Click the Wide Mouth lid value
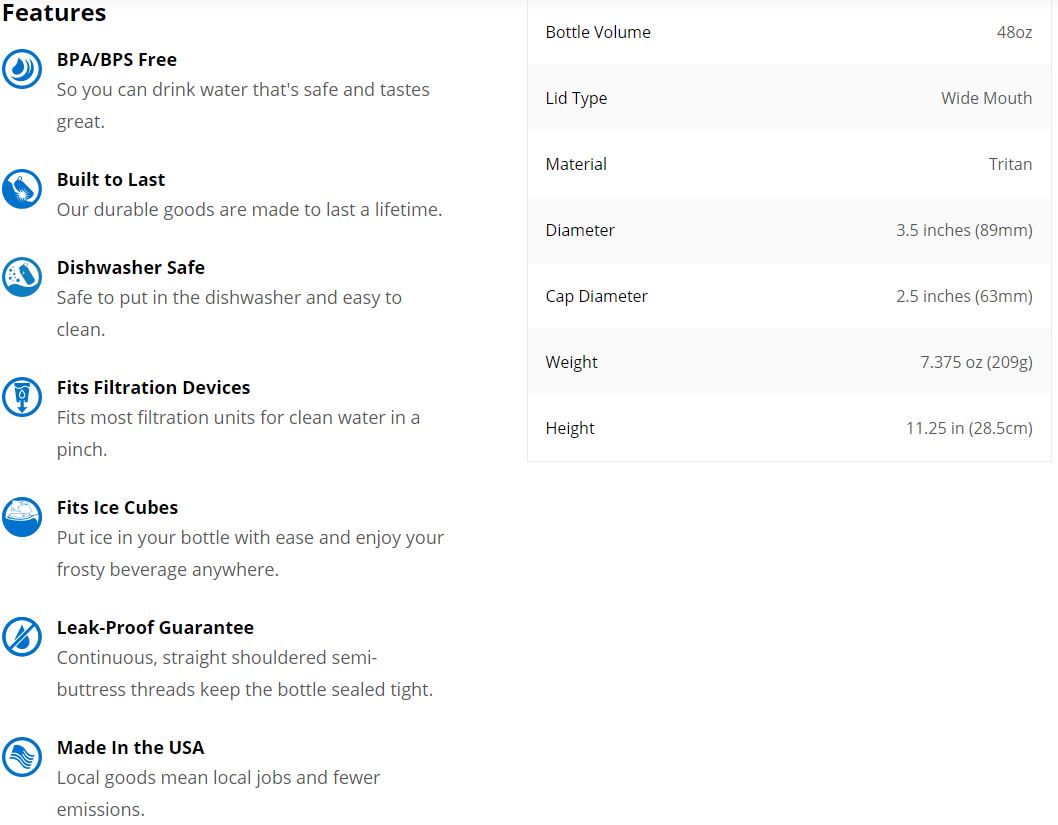This screenshot has width=1058, height=825. pos(986,98)
